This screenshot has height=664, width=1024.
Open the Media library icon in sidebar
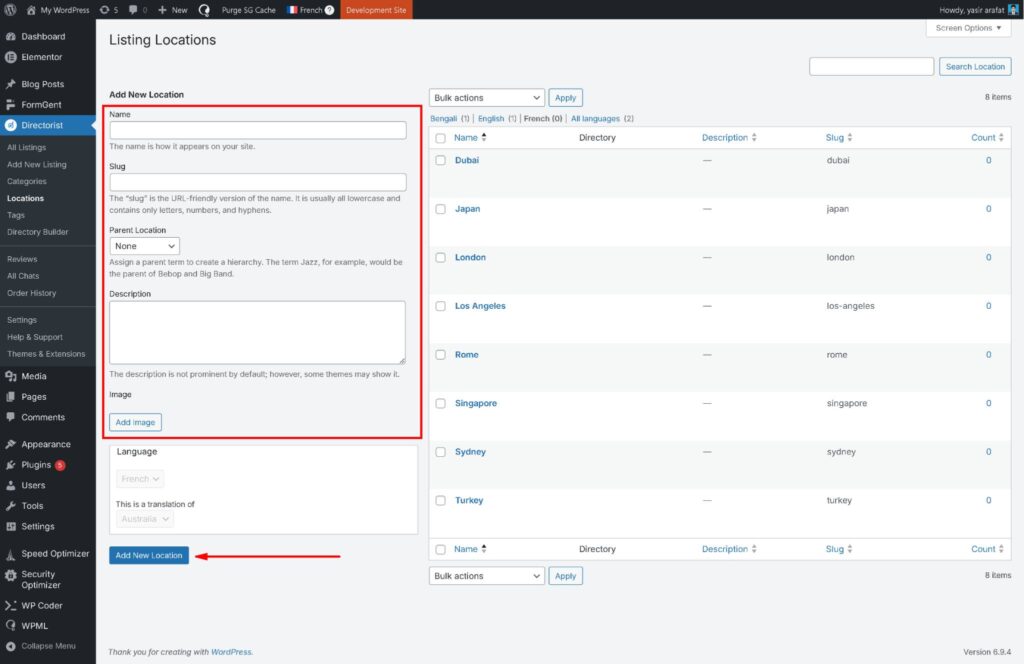pyautogui.click(x=11, y=376)
